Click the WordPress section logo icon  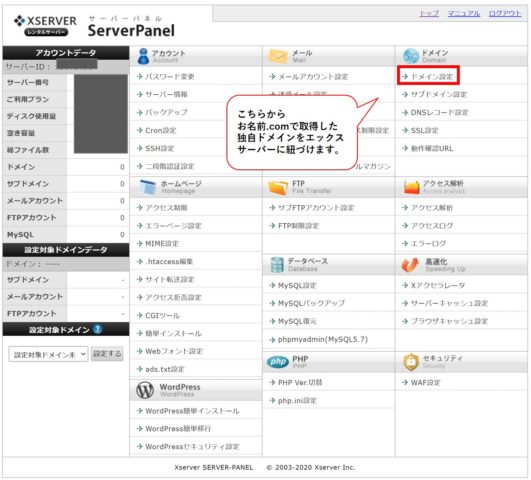pos(145,390)
